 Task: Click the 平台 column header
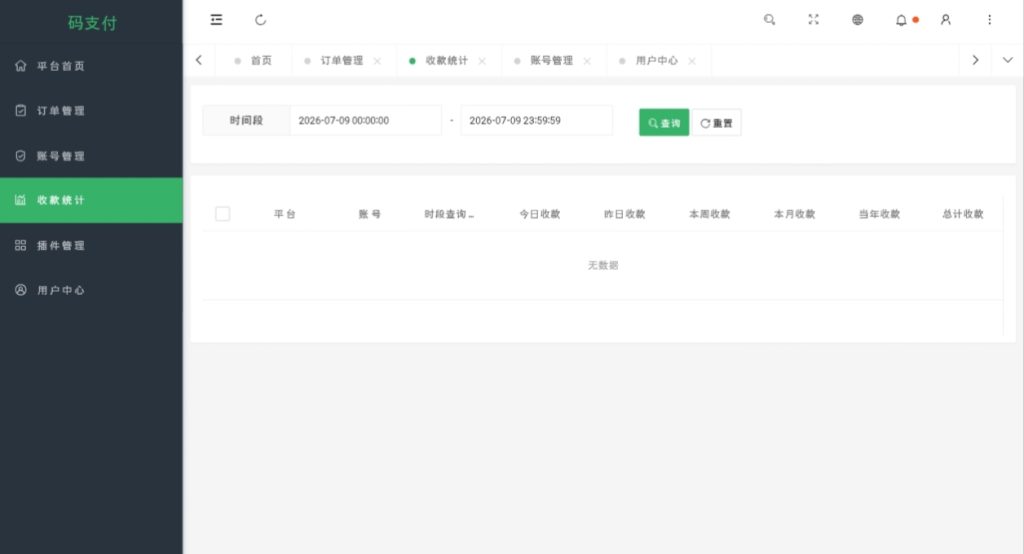285,214
